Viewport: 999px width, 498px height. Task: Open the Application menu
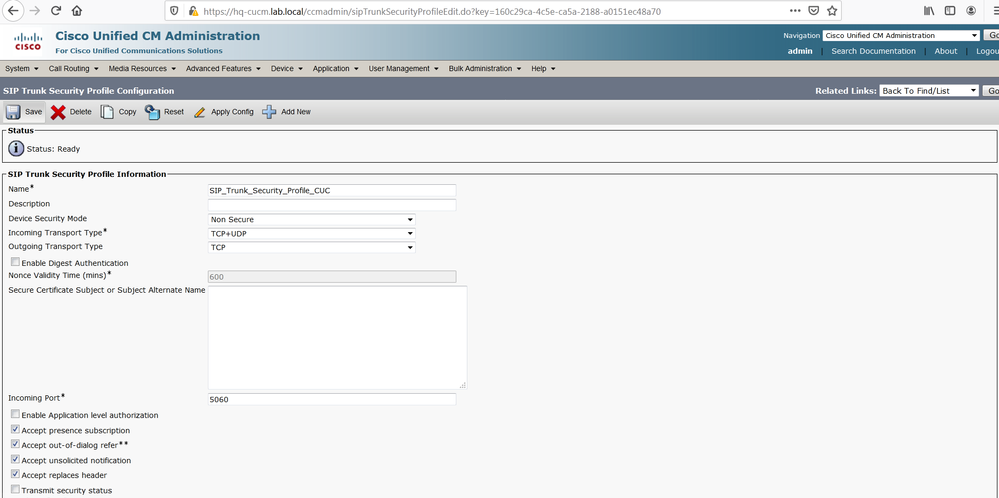pyautogui.click(x=335, y=69)
